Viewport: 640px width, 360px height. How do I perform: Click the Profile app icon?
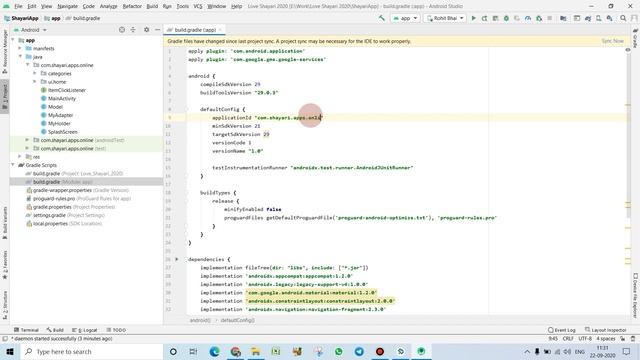click(x=528, y=18)
